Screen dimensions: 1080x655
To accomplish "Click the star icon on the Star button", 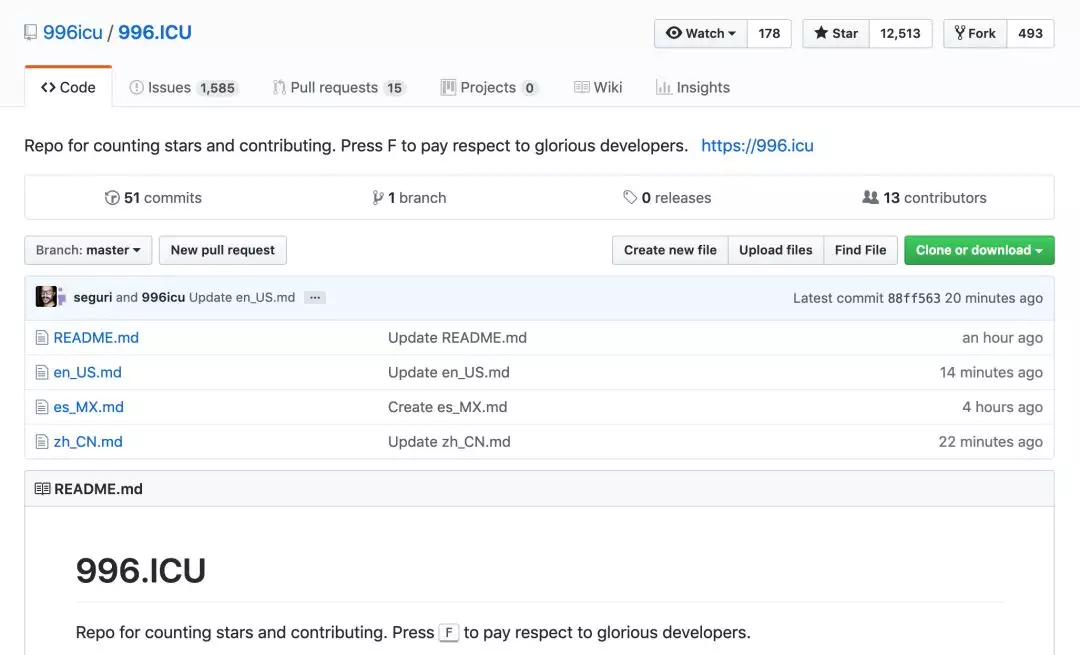I will [x=820, y=32].
